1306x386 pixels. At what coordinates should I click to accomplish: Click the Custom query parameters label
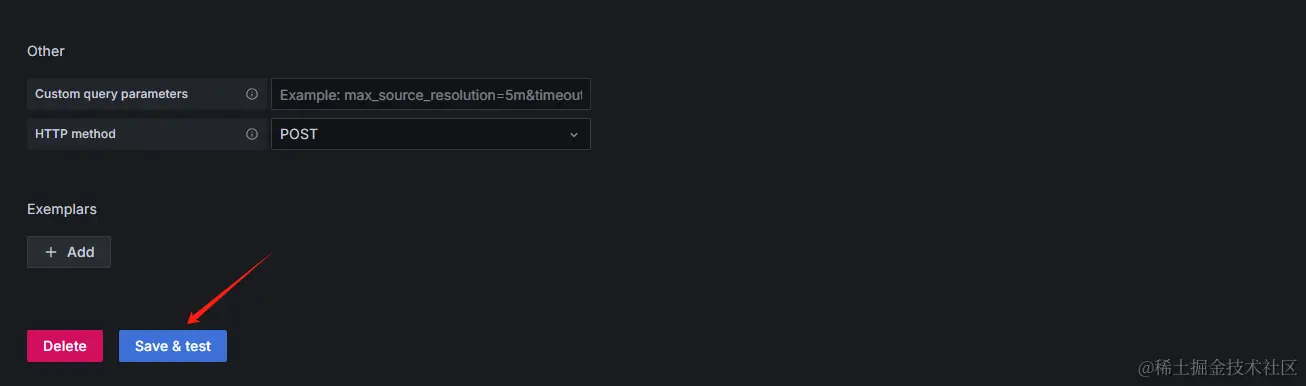pyautogui.click(x=111, y=94)
